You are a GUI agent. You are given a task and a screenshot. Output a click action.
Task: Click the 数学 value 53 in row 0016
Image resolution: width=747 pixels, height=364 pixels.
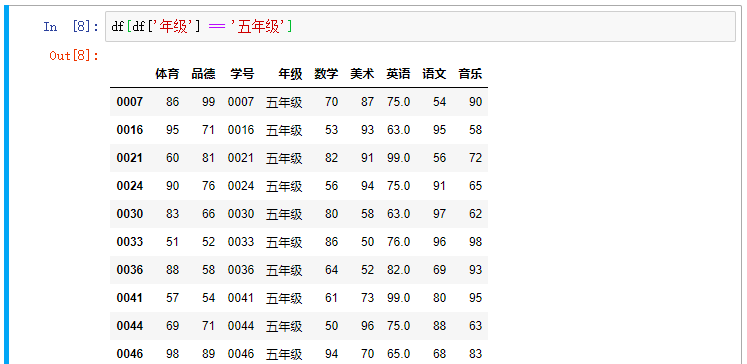click(332, 130)
